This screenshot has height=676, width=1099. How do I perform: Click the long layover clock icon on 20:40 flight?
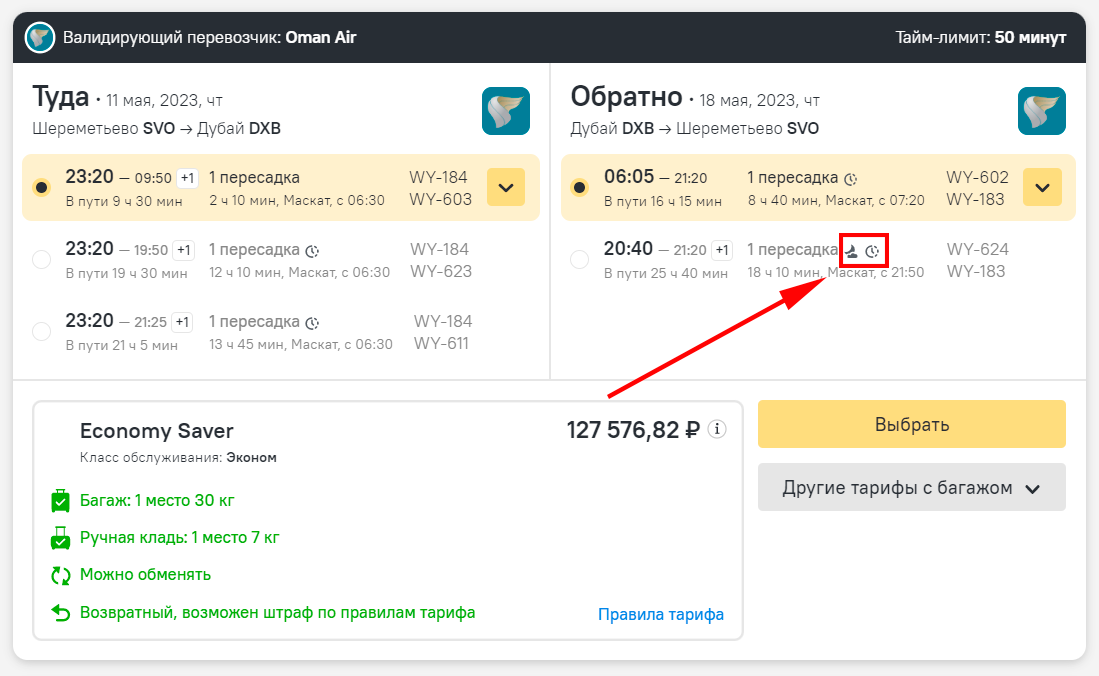click(x=874, y=250)
